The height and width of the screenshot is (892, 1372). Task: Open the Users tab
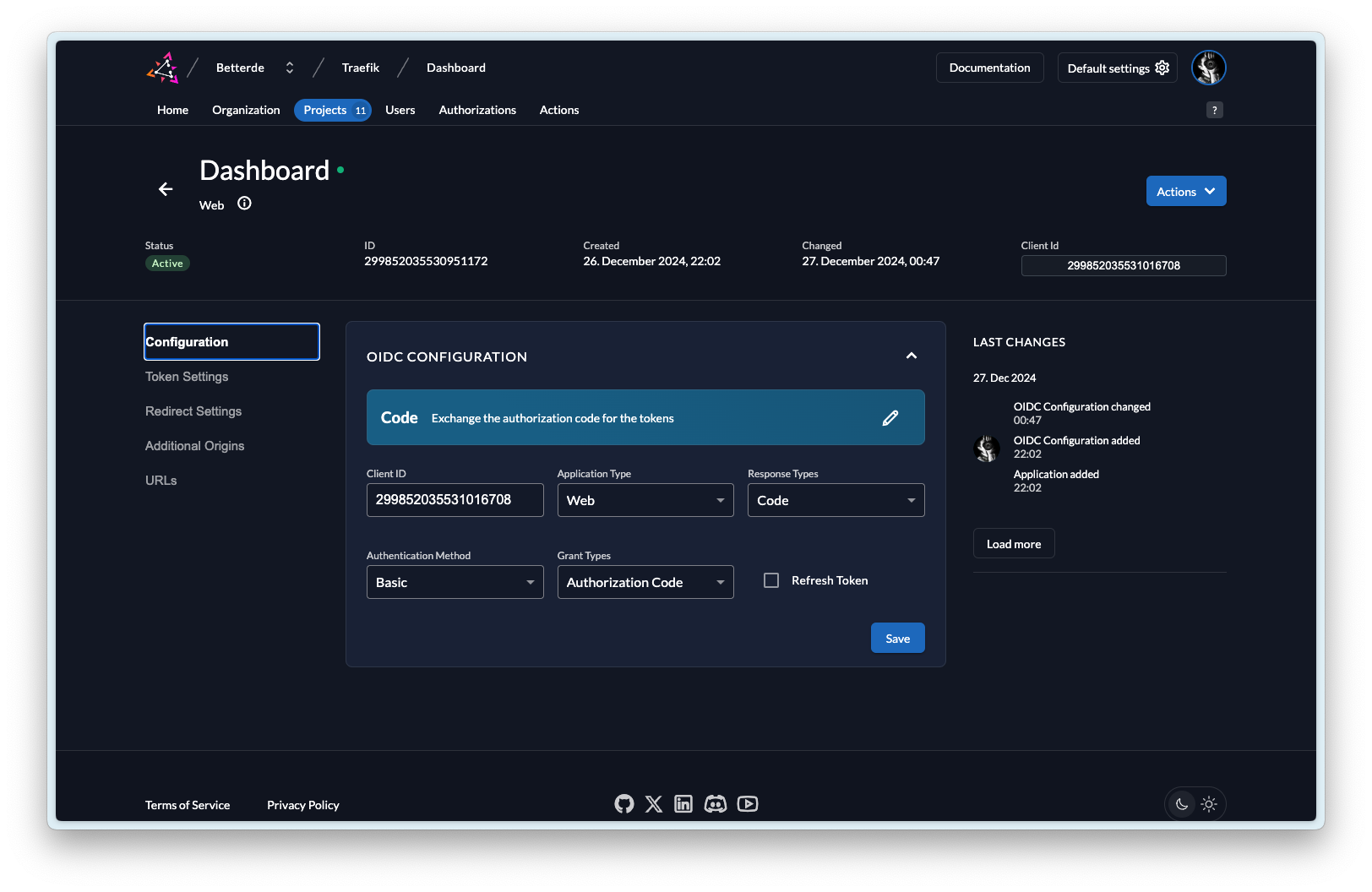[x=400, y=110]
